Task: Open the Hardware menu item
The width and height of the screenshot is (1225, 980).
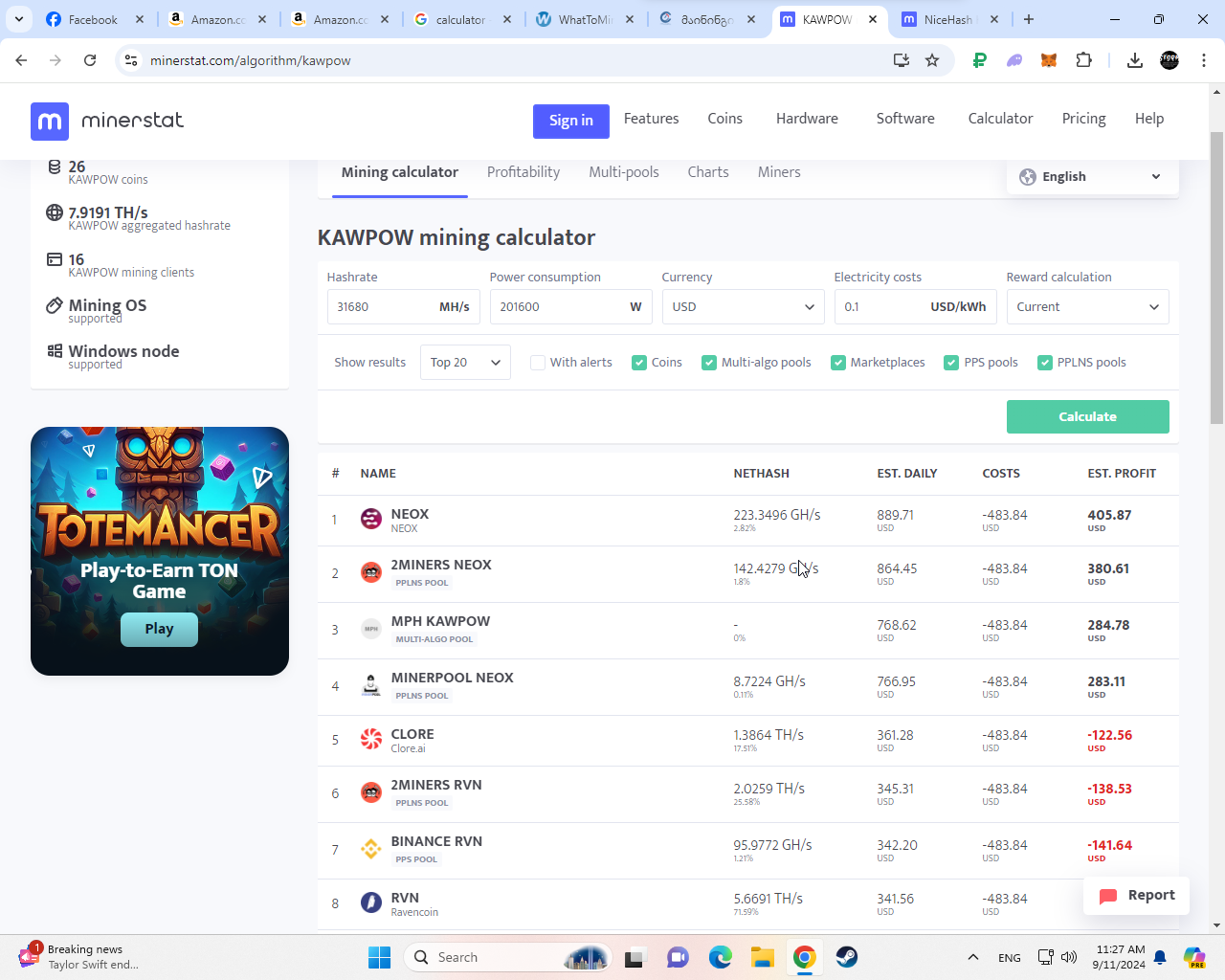Action: 807,119
